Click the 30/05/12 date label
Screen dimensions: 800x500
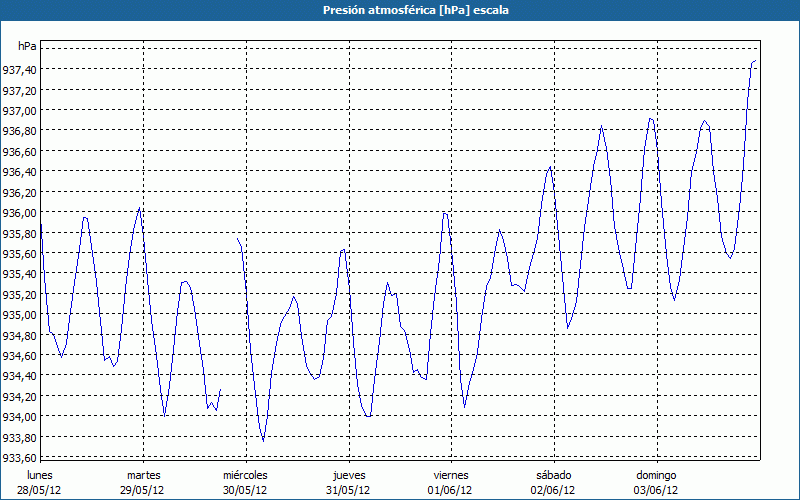(245, 490)
